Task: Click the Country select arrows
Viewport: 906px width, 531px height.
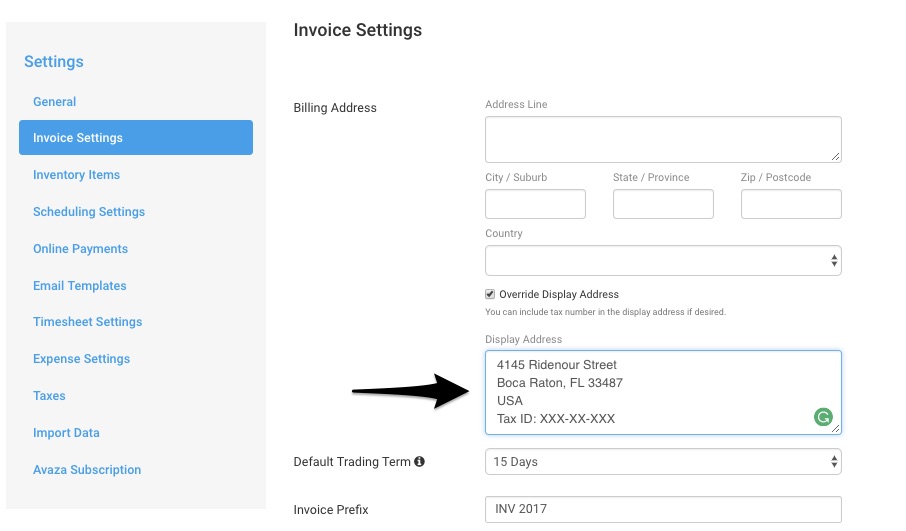Action: click(x=834, y=261)
